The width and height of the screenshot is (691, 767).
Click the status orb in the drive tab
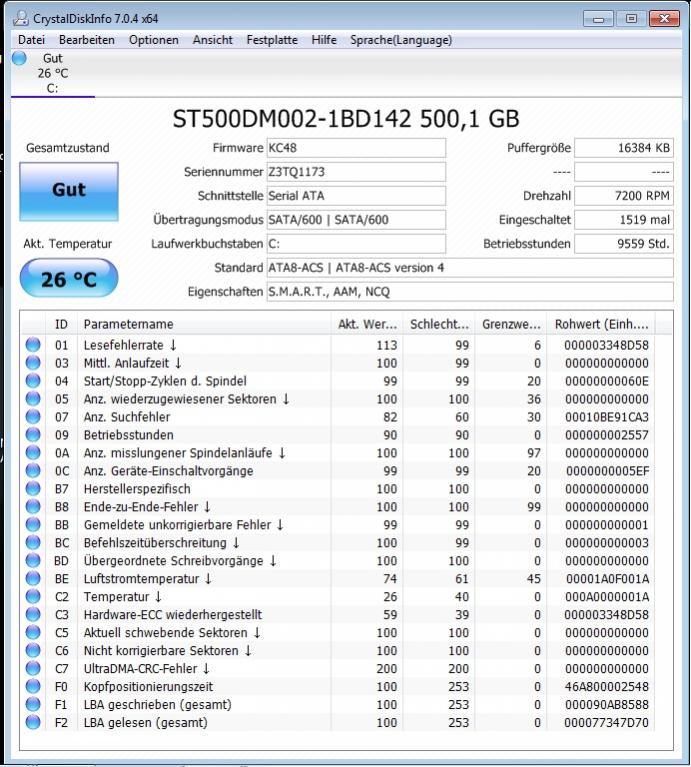tap(19, 58)
